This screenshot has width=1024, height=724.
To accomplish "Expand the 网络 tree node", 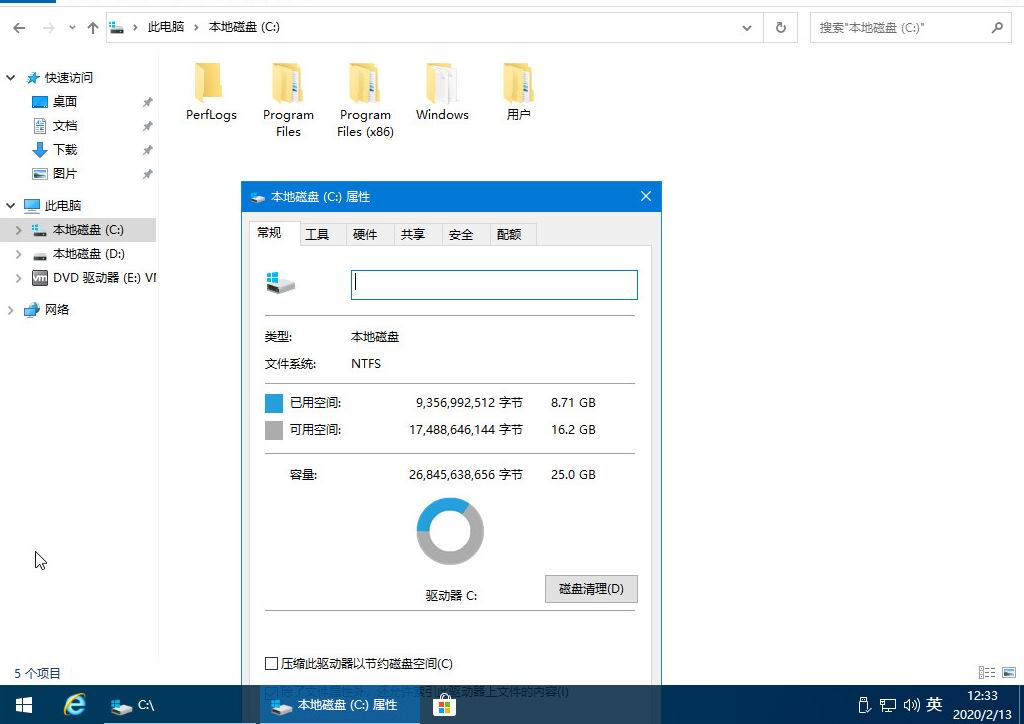I will [x=10, y=310].
